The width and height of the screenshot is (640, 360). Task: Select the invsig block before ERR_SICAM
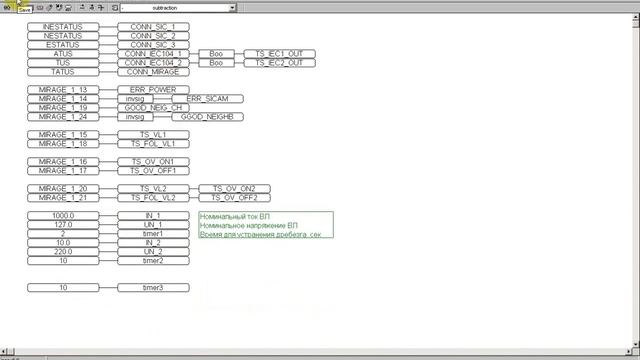click(x=135, y=99)
